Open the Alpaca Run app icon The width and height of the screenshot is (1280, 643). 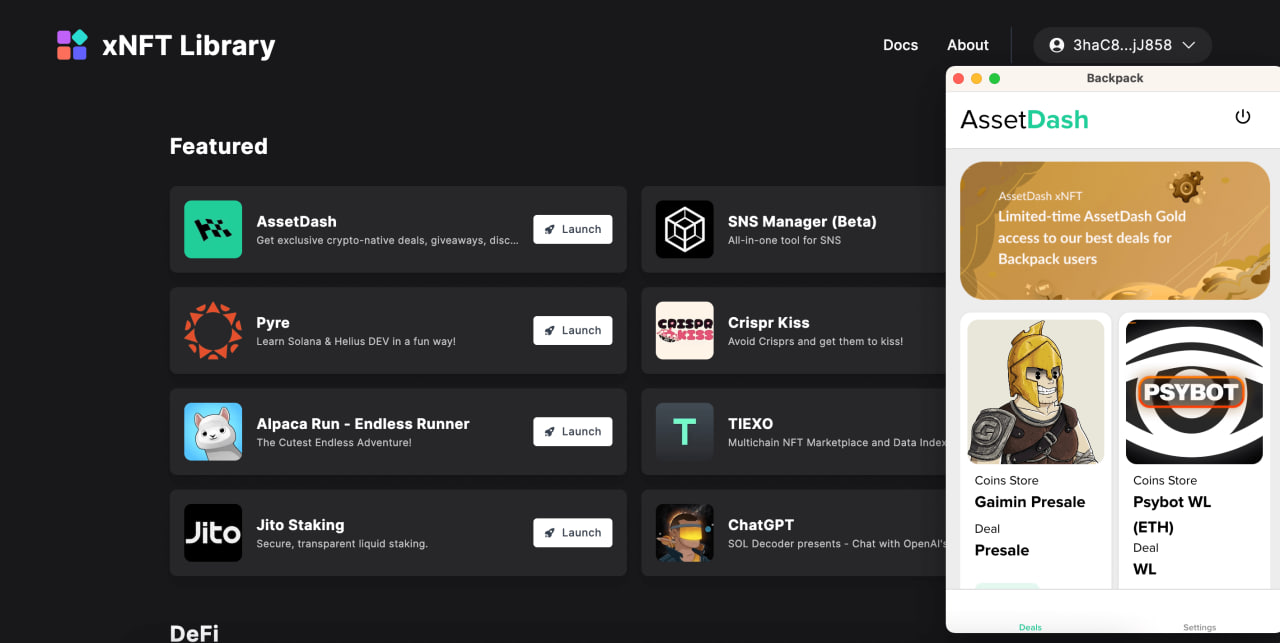[213, 431]
